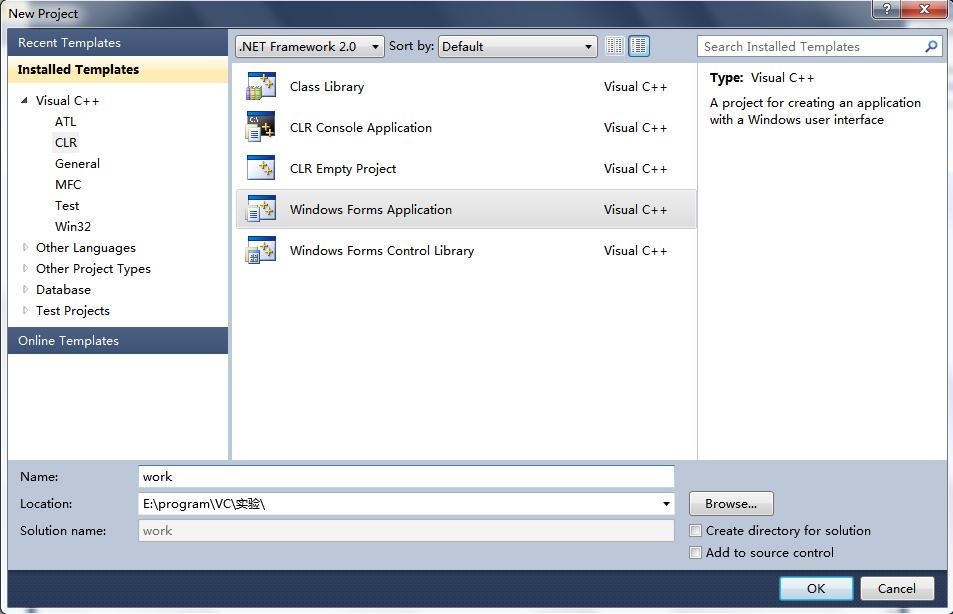Select the Database tree label

point(63,289)
